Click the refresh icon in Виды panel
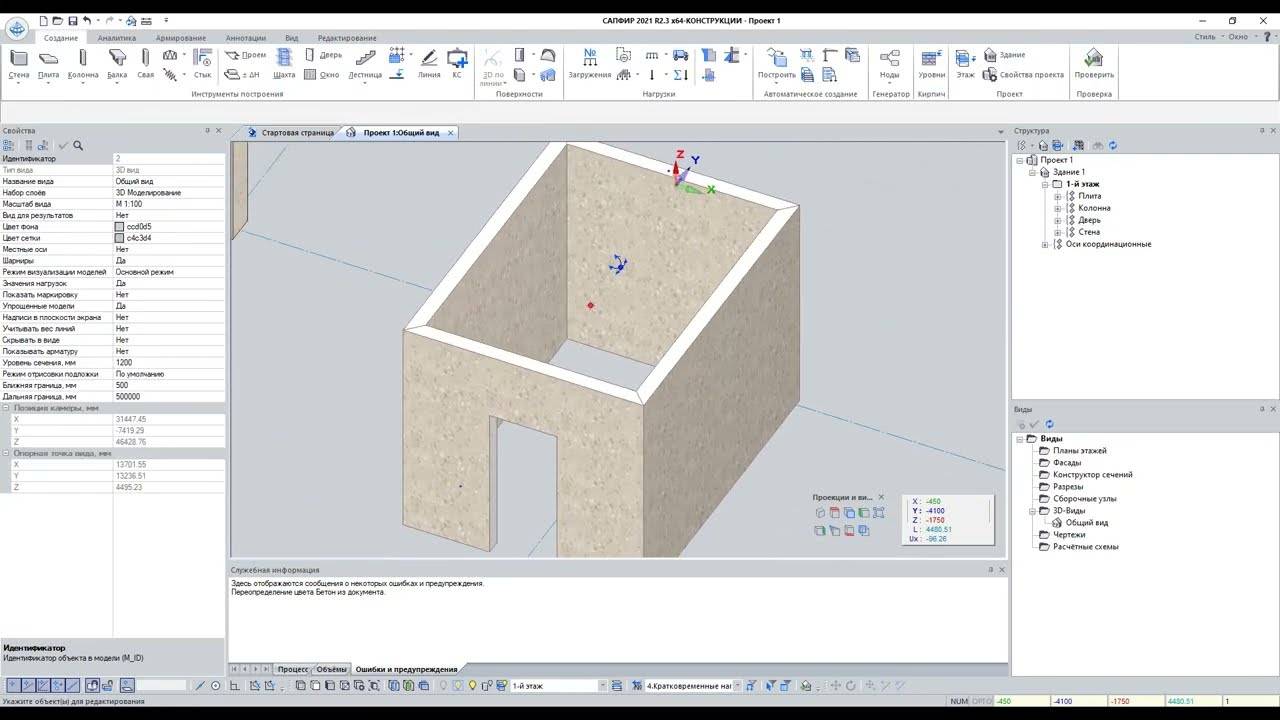 (x=1049, y=424)
